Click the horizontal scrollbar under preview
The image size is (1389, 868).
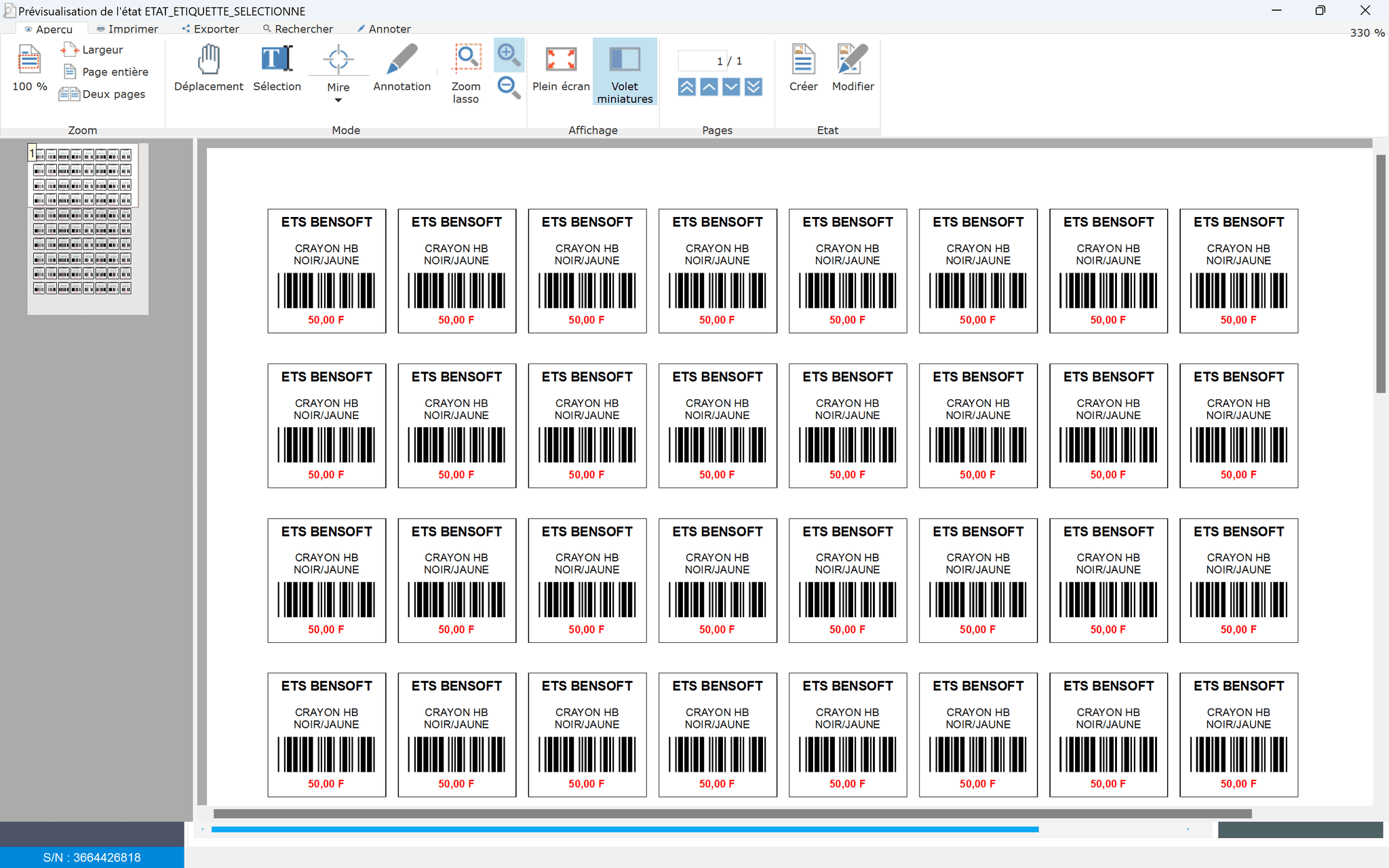732,813
